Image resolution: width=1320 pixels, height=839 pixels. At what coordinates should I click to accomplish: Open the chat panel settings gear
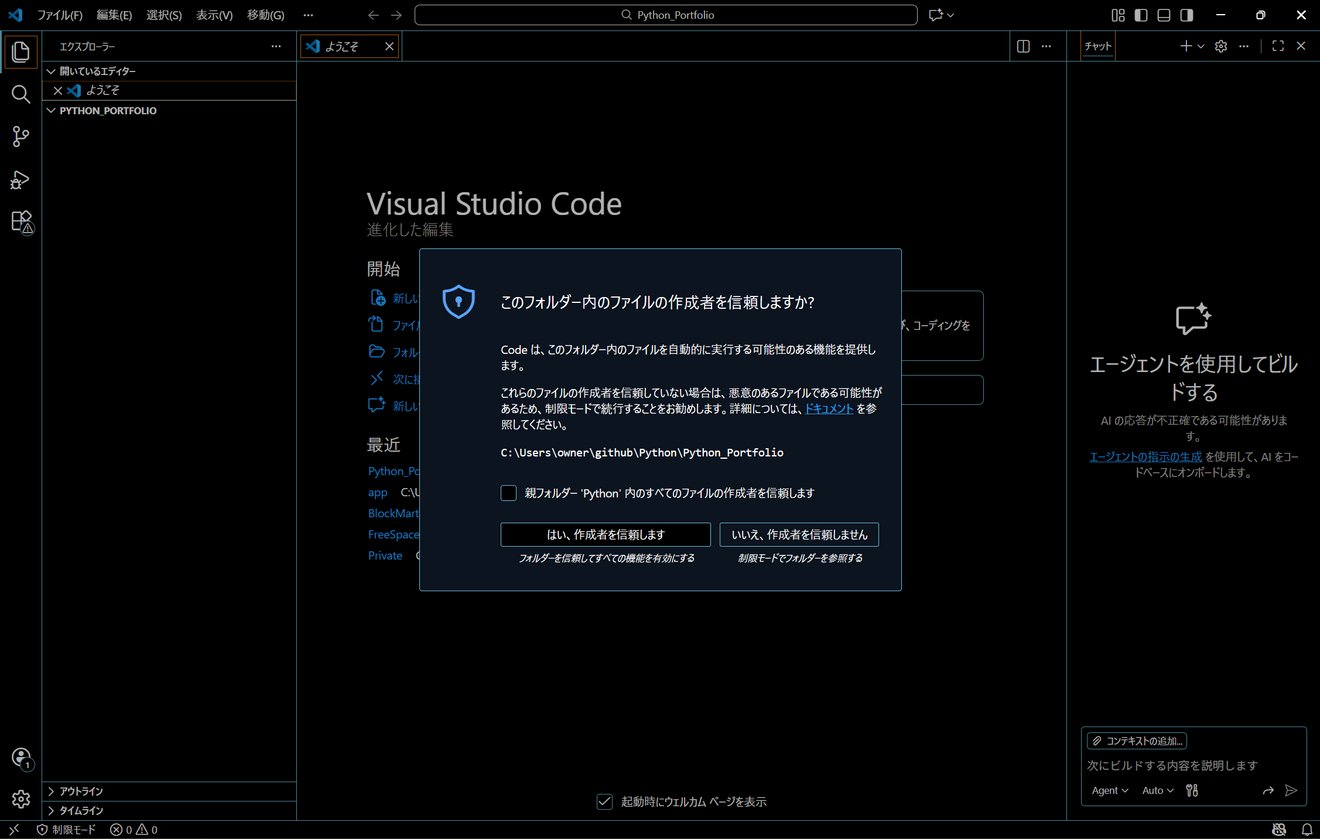(x=1221, y=46)
